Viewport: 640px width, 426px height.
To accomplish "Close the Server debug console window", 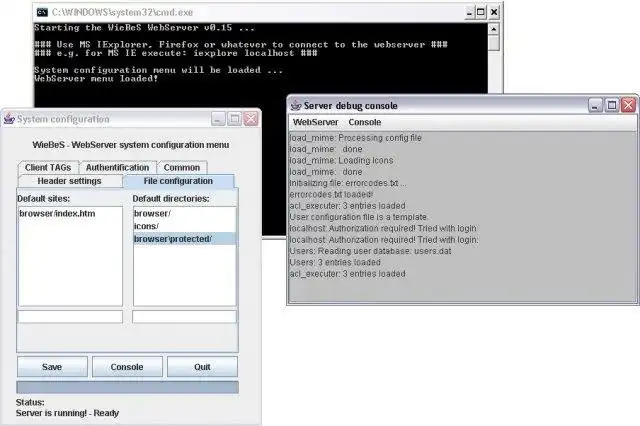I will 629,106.
